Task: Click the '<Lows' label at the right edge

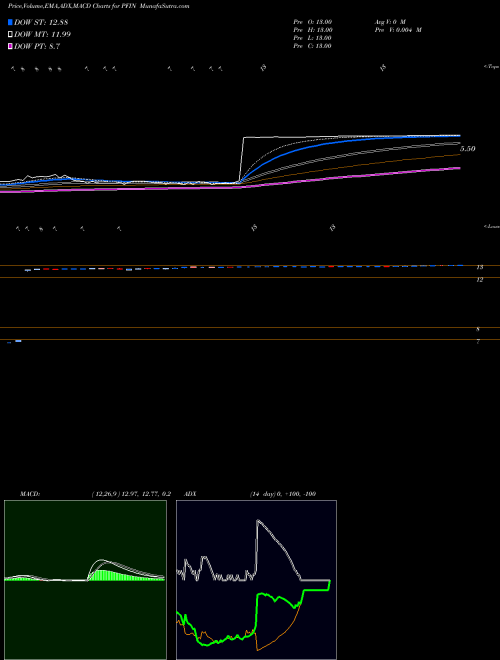Action: pyautogui.click(x=492, y=226)
